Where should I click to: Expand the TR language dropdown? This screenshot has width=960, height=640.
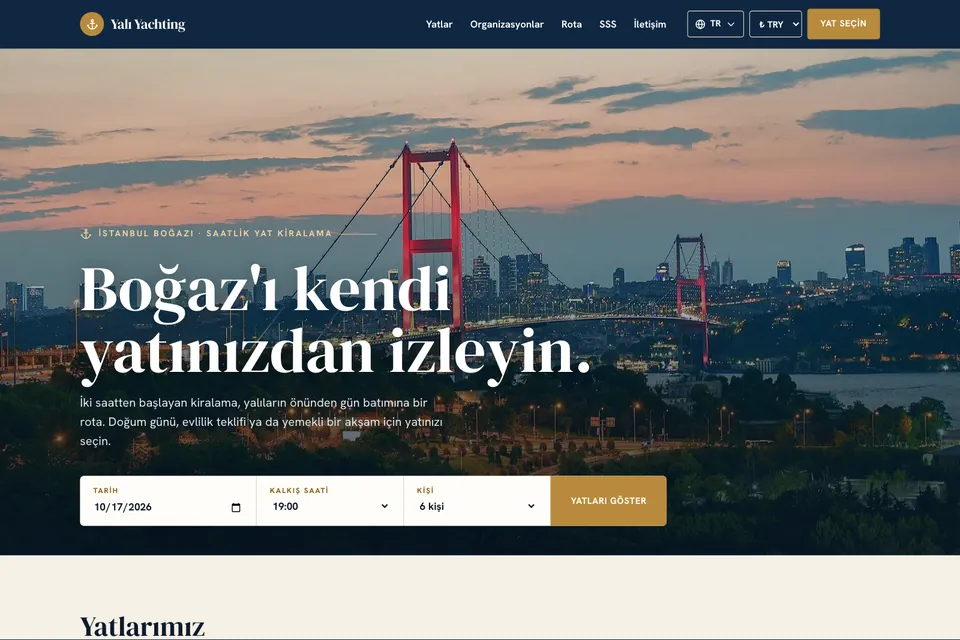click(715, 24)
